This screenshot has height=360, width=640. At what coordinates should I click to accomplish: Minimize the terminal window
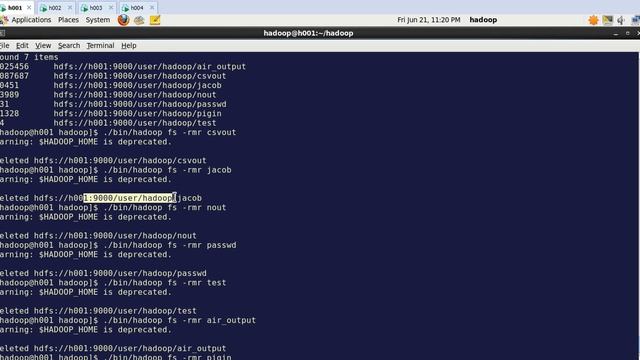[616, 33]
